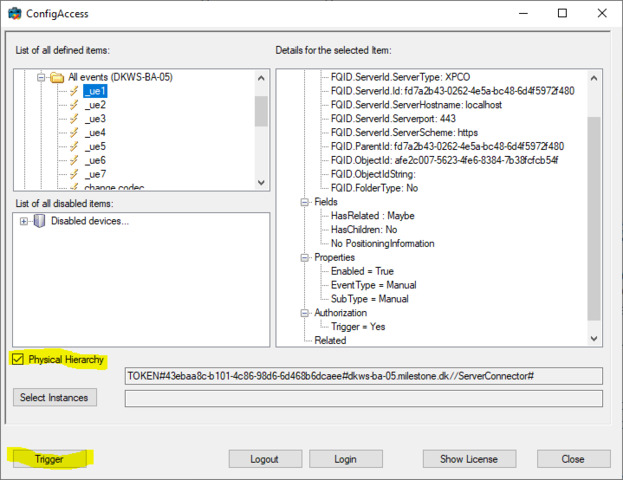This screenshot has width=623, height=480.
Task: Click the All events folder icon
Action: (x=57, y=77)
